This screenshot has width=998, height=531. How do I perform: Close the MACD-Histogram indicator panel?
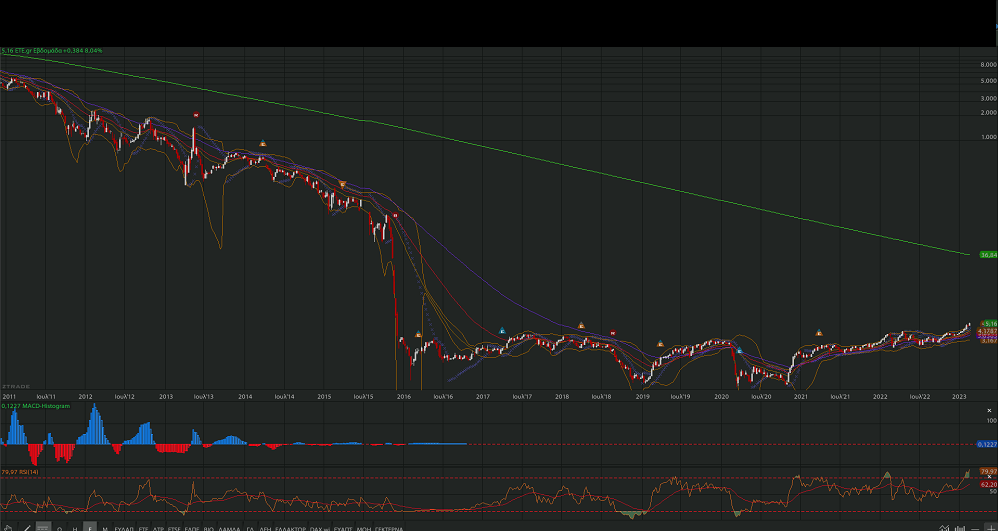989,410
